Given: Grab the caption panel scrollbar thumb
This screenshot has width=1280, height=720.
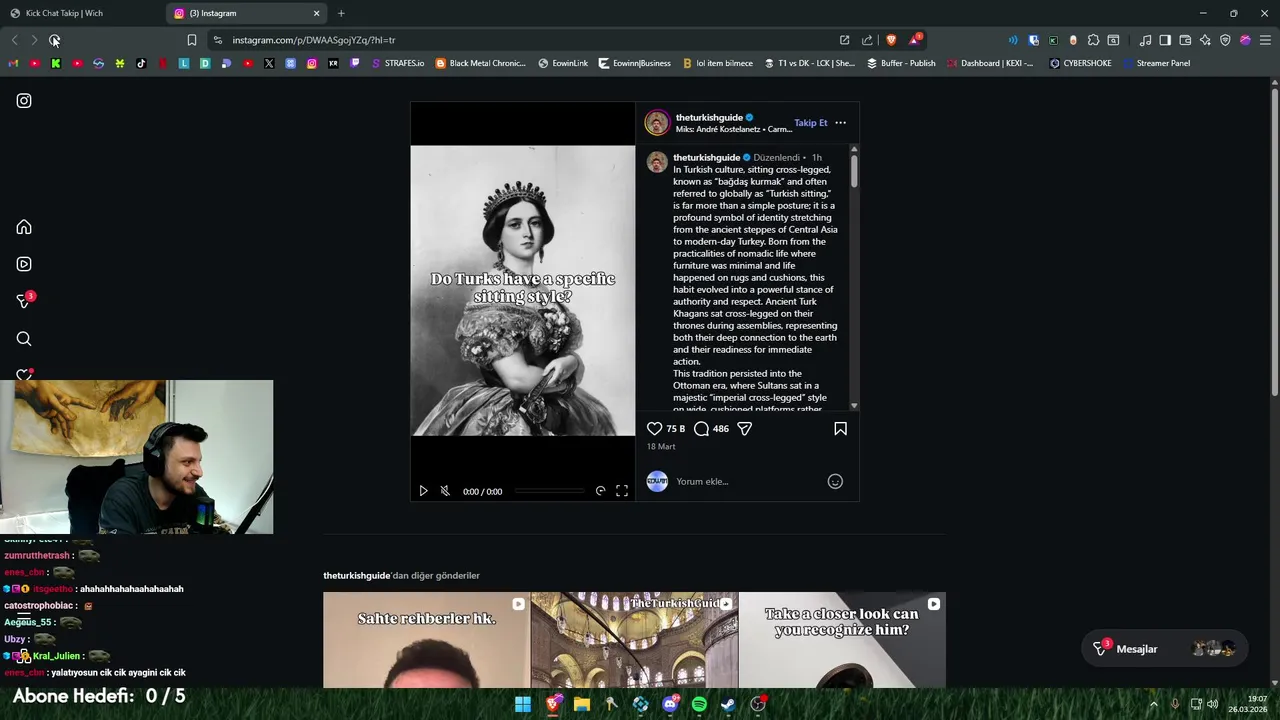Looking at the screenshot, I should coord(854,170).
